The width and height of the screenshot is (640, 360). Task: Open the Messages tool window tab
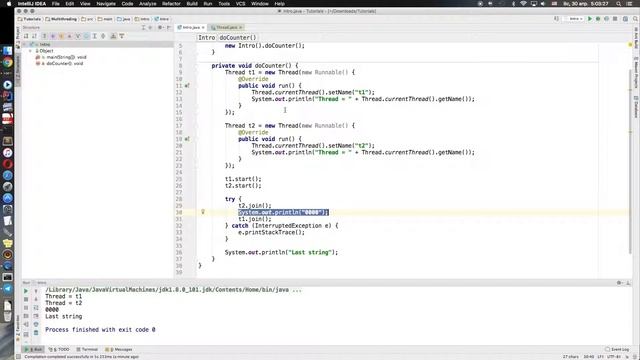119,349
